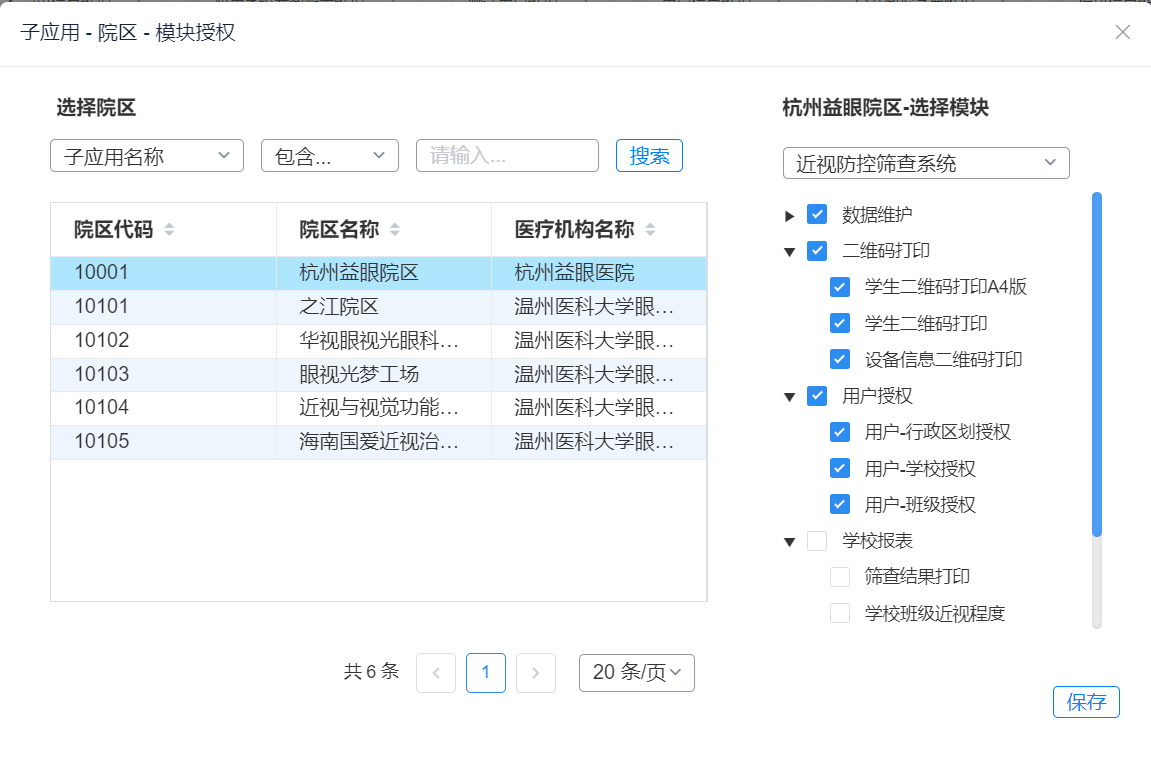
Task: Click the 保存 button
Action: click(1086, 702)
